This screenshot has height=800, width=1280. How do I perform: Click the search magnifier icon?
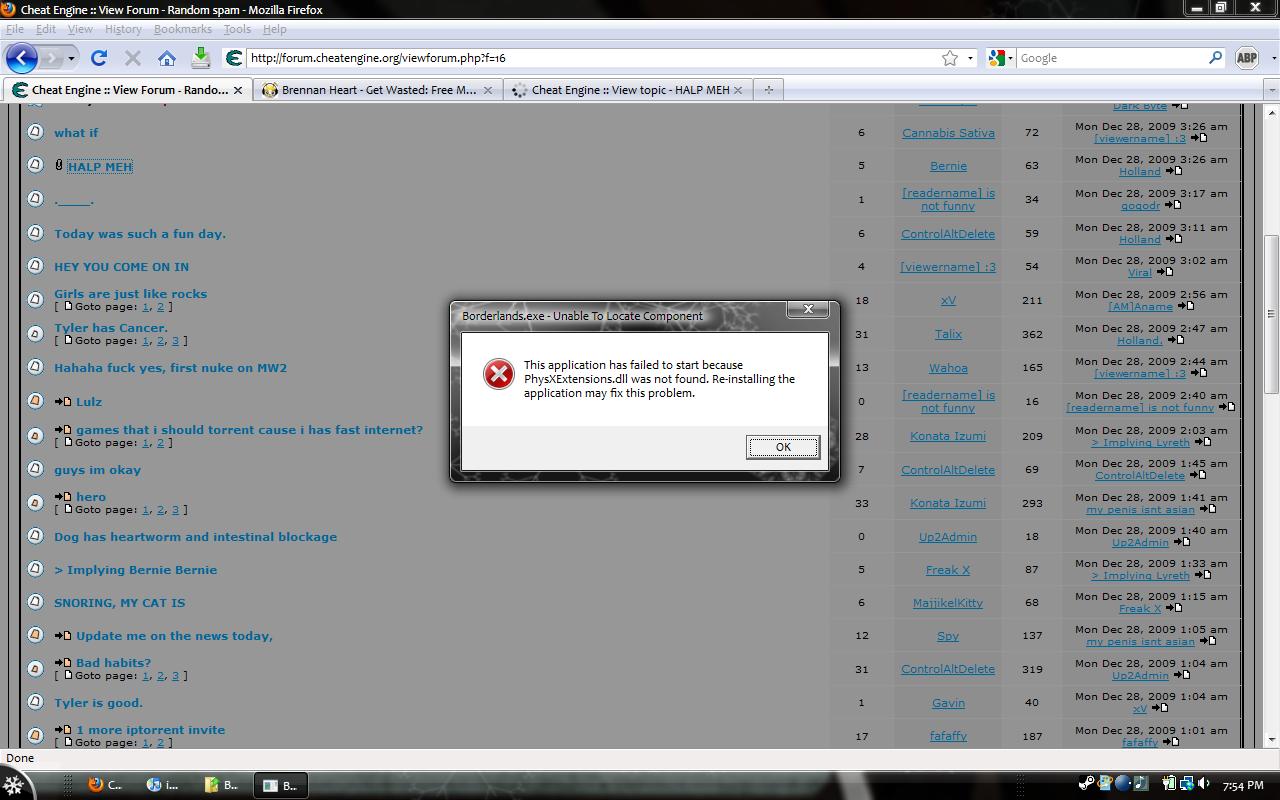[x=1216, y=58]
